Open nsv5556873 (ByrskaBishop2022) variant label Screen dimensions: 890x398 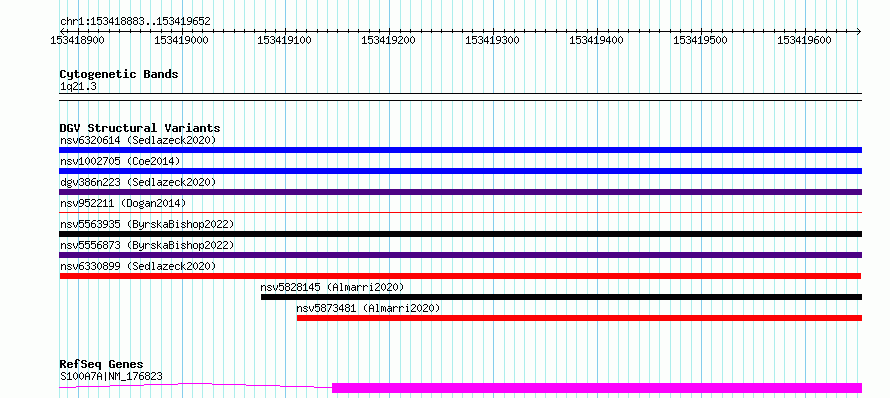pos(147,245)
